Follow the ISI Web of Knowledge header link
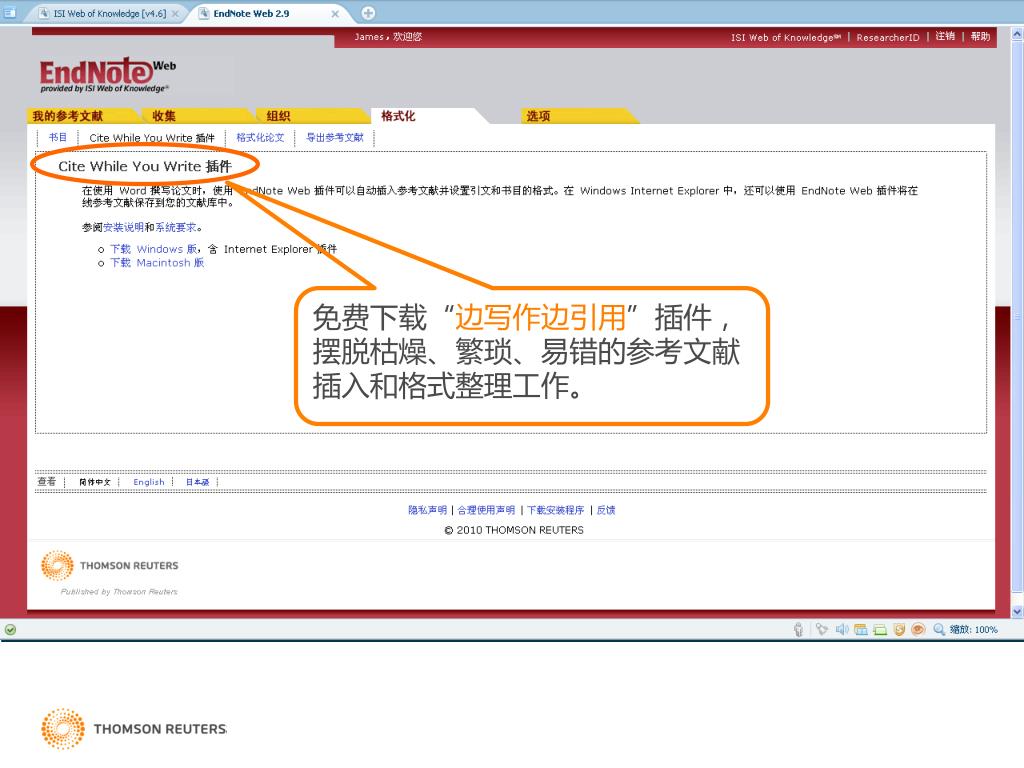1024x768 pixels. pyautogui.click(x=786, y=37)
